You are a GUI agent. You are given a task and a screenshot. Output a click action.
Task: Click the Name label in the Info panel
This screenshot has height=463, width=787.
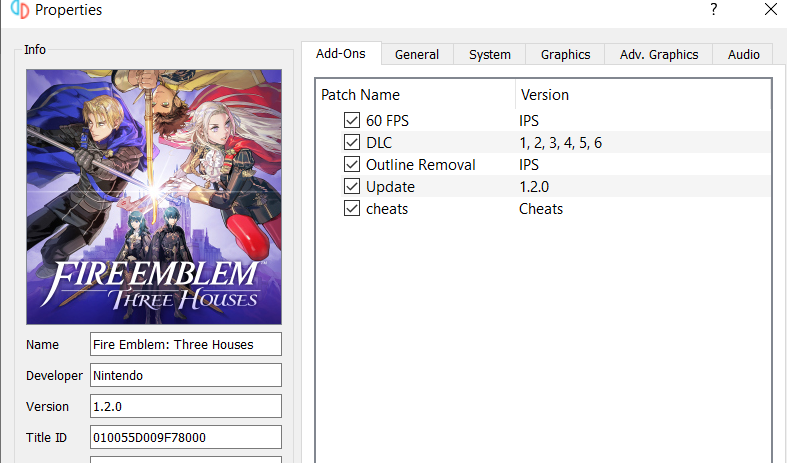click(43, 344)
